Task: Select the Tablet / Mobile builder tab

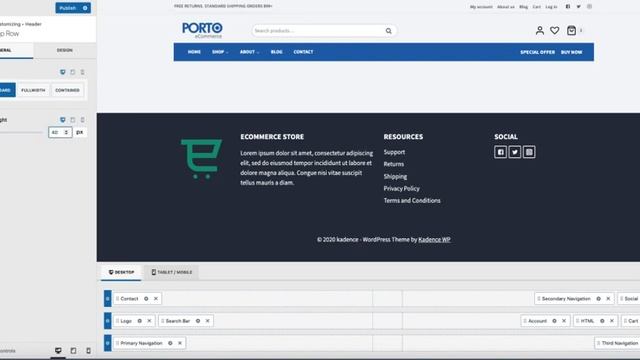Action: [171, 272]
